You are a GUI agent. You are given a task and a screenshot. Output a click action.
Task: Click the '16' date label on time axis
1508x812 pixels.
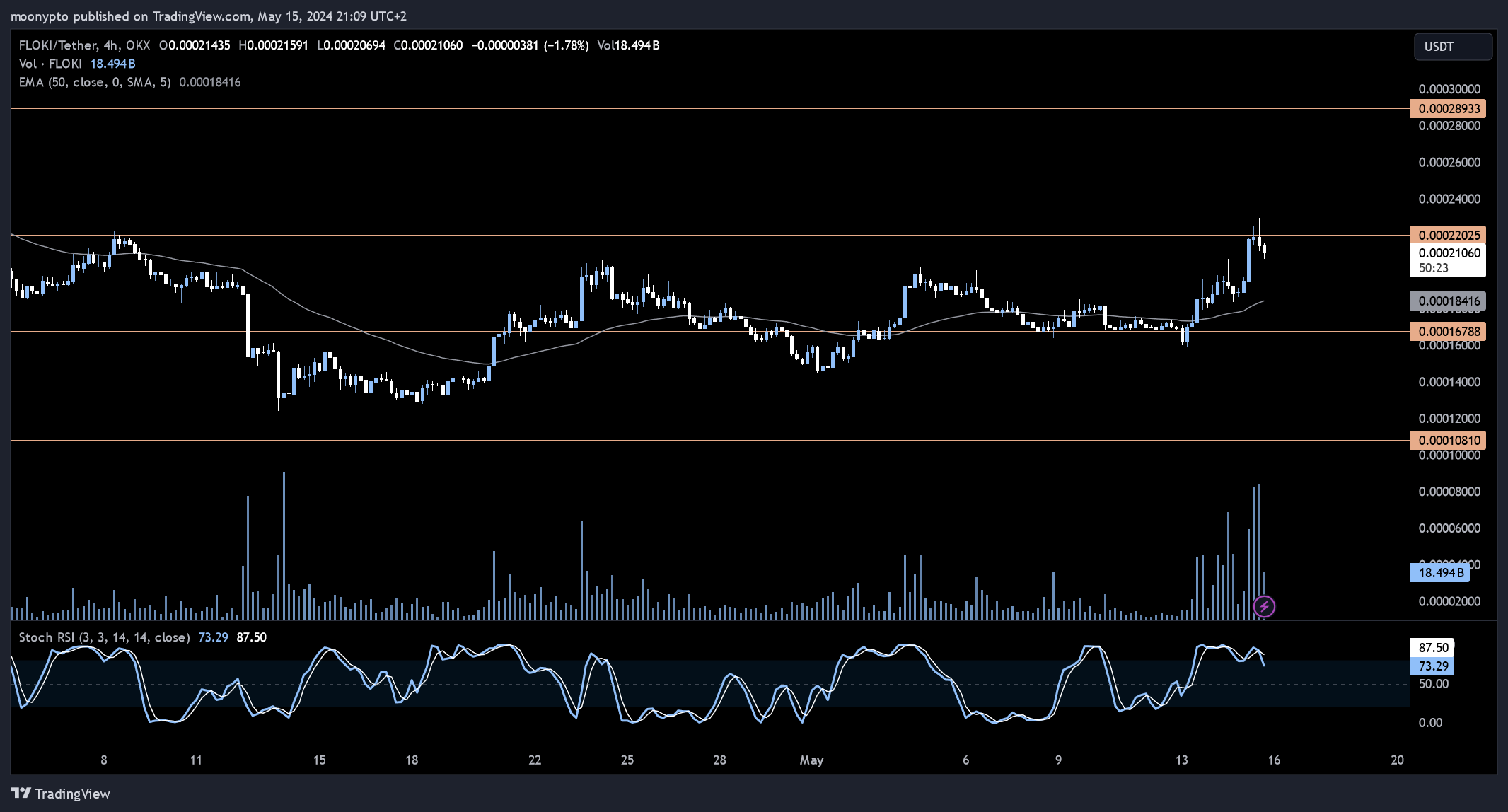click(x=1274, y=760)
